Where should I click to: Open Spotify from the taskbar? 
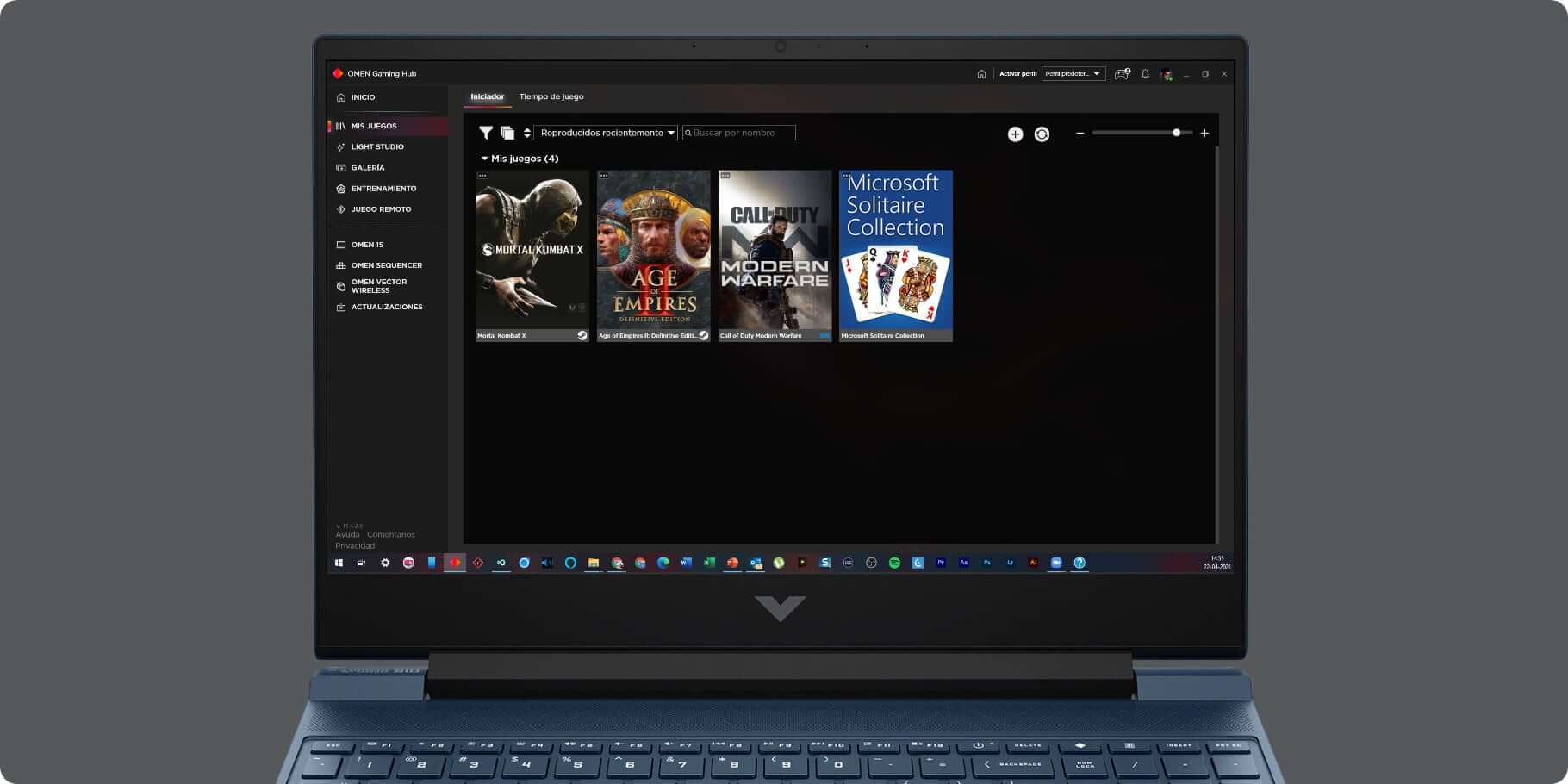(x=894, y=563)
